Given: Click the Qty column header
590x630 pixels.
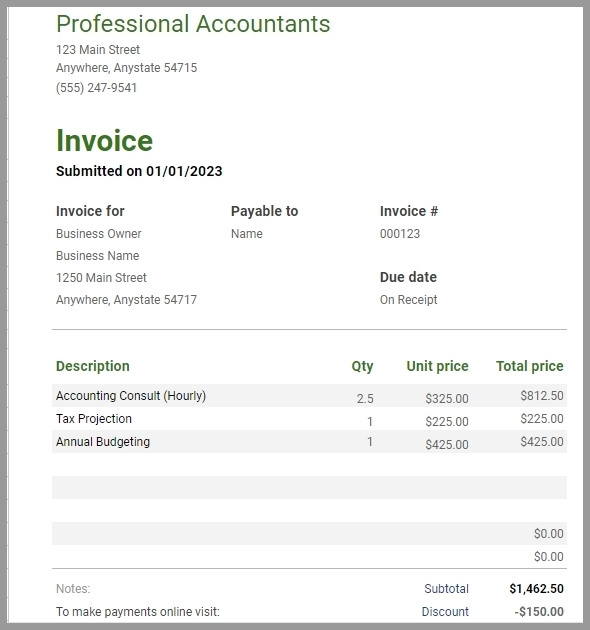Looking at the screenshot, I should click(x=363, y=366).
